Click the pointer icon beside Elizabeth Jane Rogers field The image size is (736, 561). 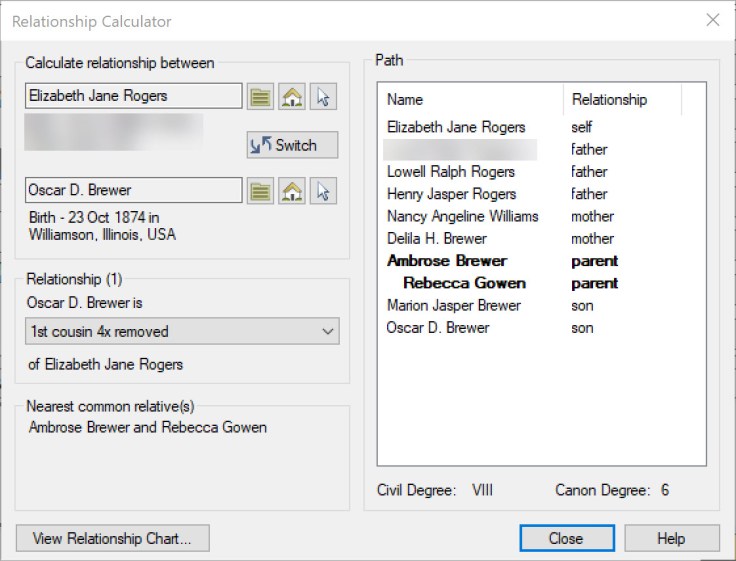[x=323, y=96]
